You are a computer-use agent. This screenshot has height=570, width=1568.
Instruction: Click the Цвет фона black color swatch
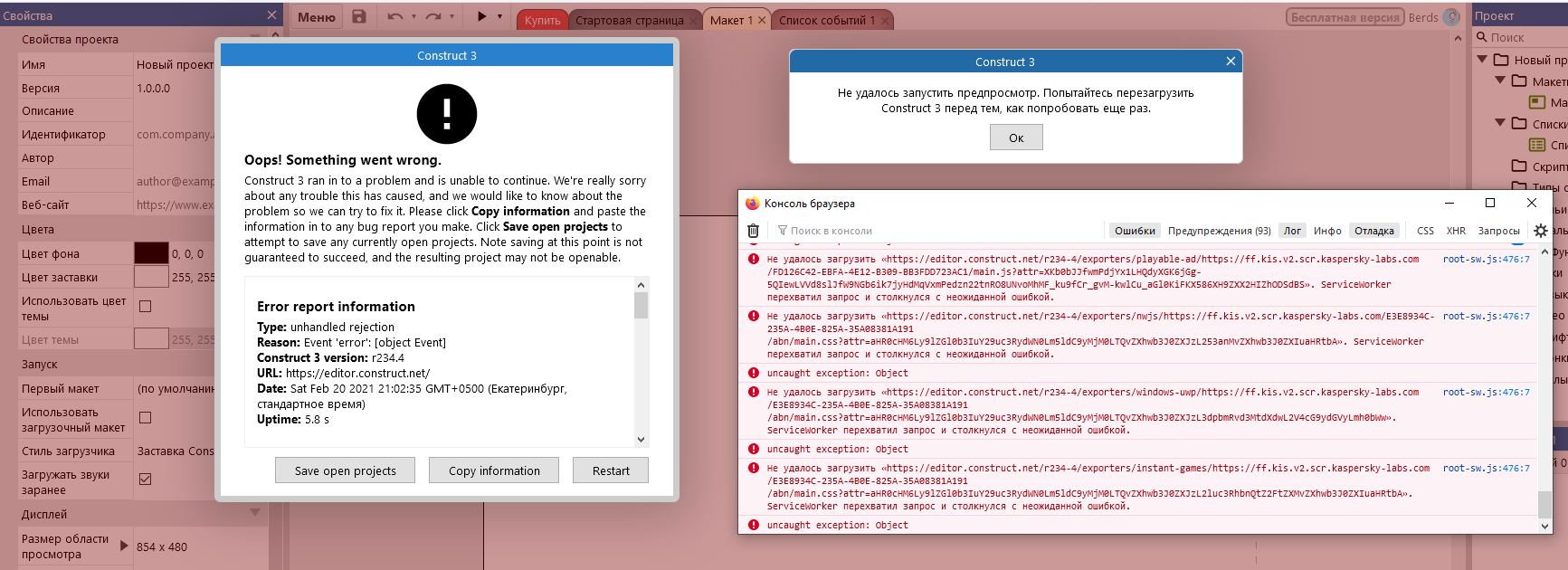(151, 253)
